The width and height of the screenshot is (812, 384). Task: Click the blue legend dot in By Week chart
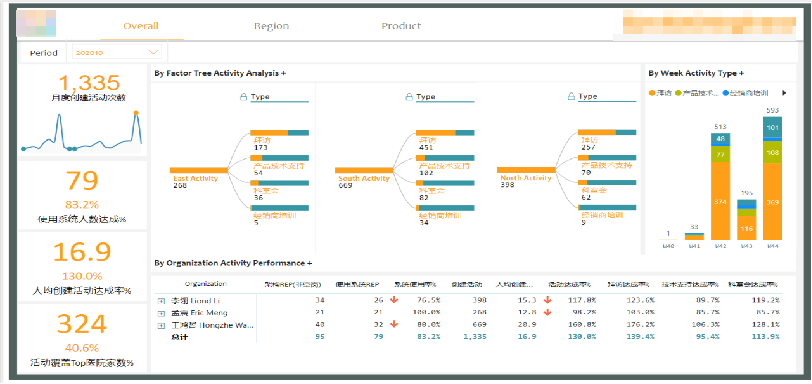tap(726, 93)
